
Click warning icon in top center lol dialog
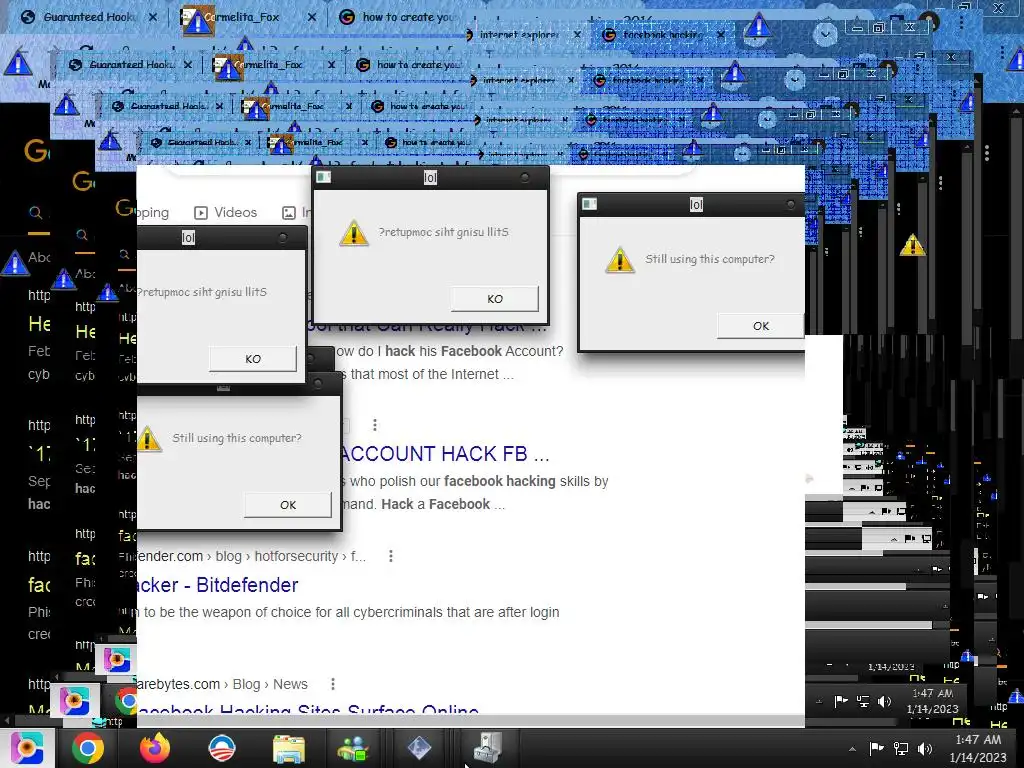(354, 232)
